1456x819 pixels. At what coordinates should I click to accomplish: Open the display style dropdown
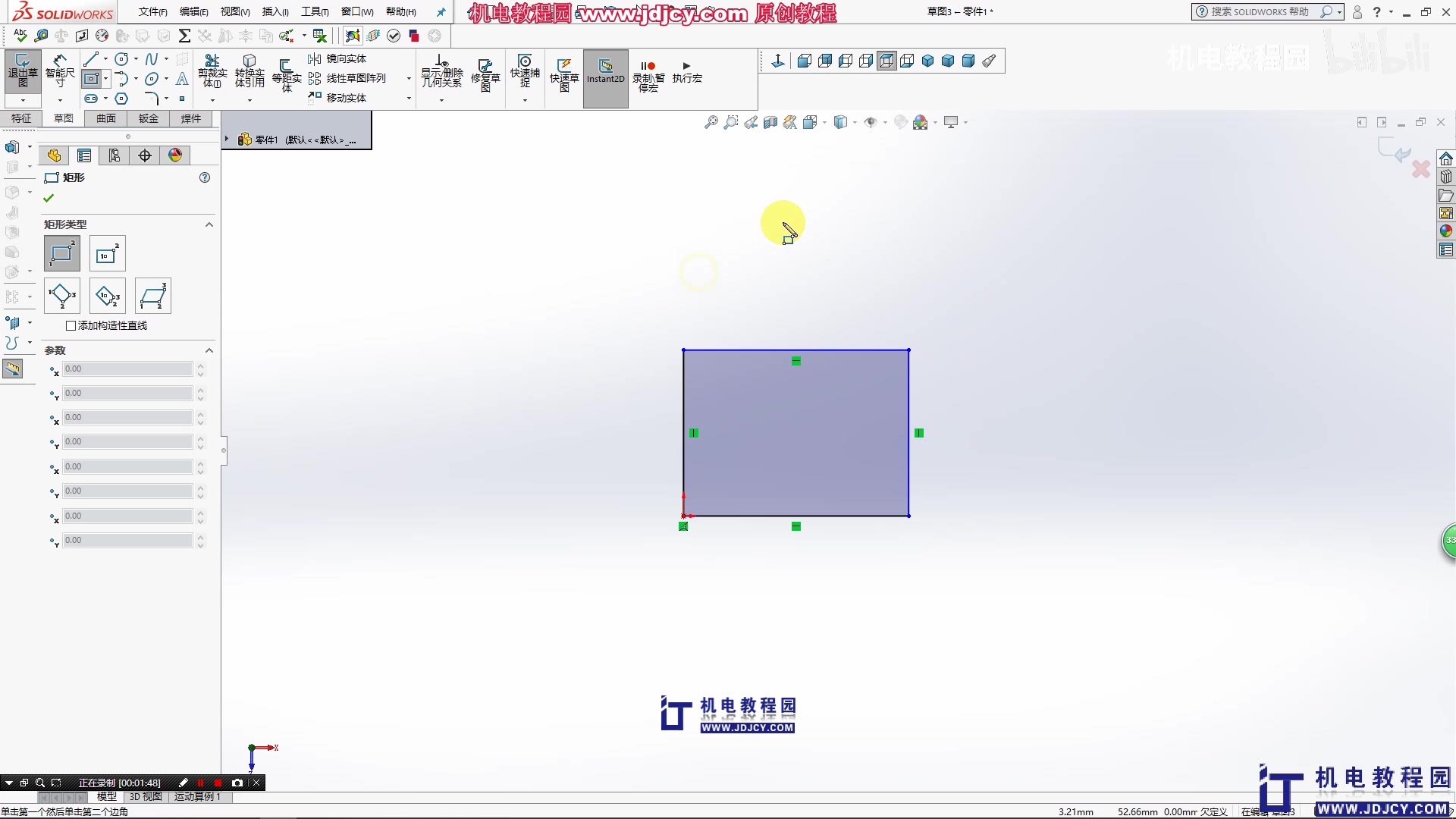click(853, 123)
